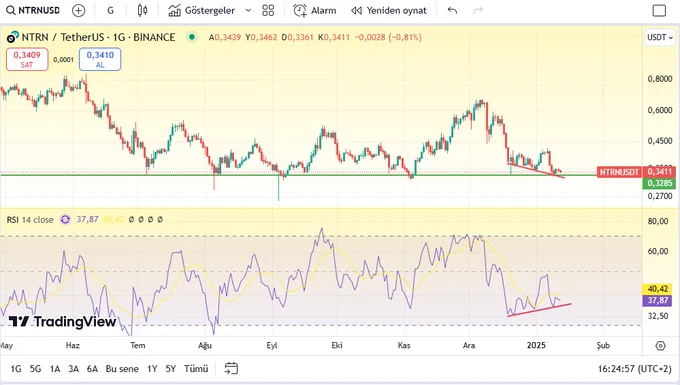Open indicator templates grid icon
The image size is (680, 385).
point(268,10)
